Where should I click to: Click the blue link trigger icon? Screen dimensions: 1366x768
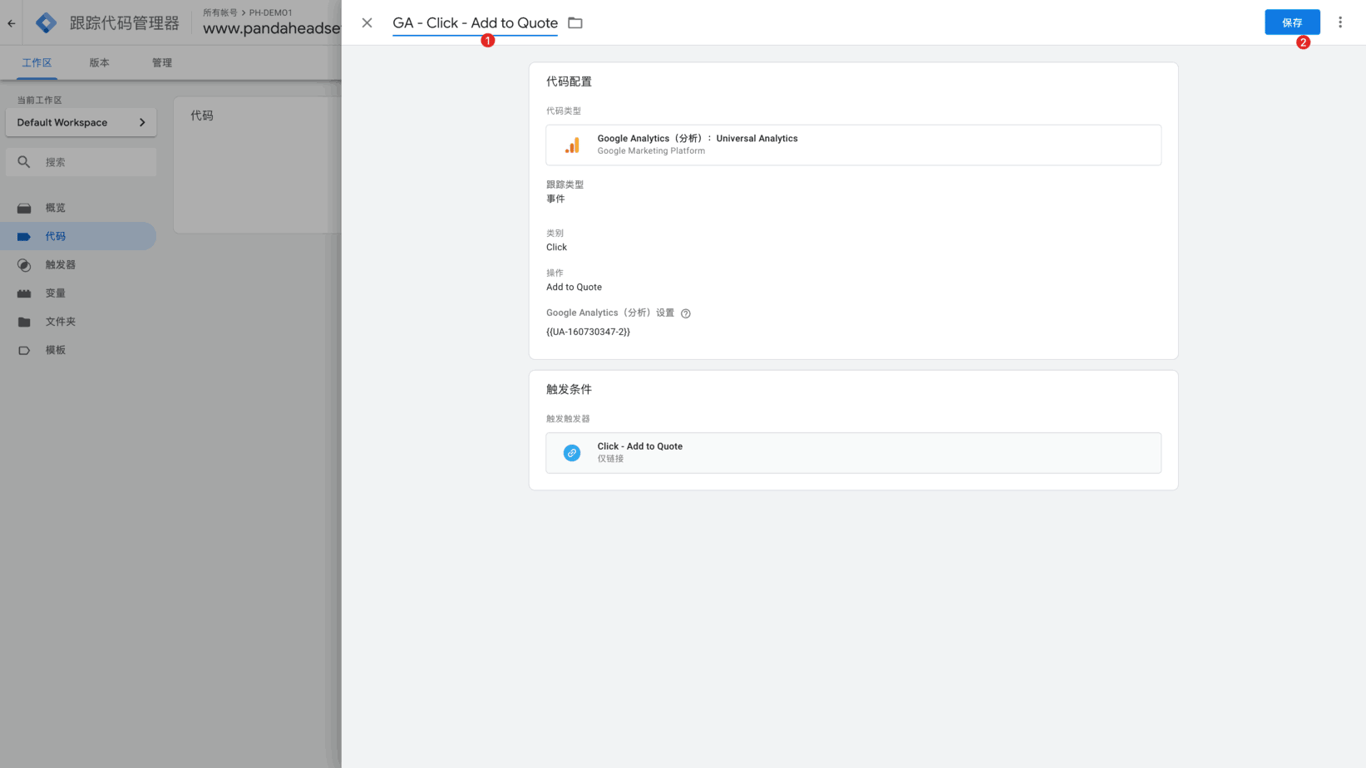[572, 453]
